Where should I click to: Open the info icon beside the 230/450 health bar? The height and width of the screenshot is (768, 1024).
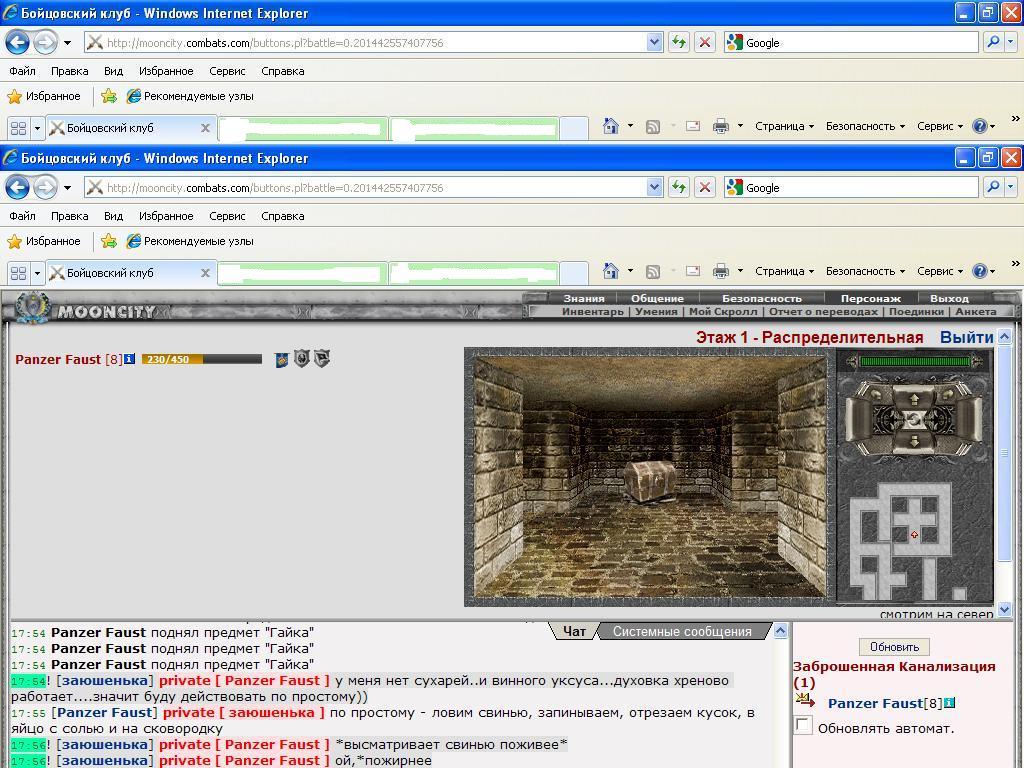[x=129, y=359]
